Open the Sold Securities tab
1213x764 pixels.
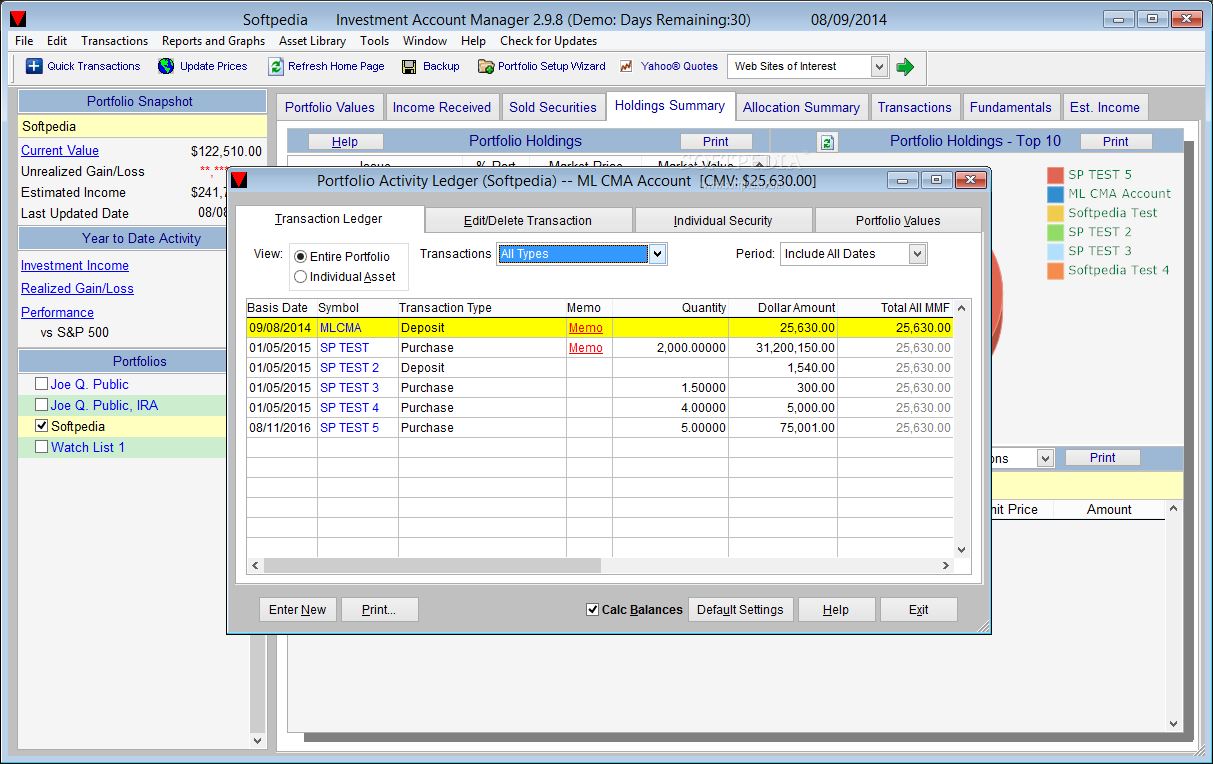553,107
